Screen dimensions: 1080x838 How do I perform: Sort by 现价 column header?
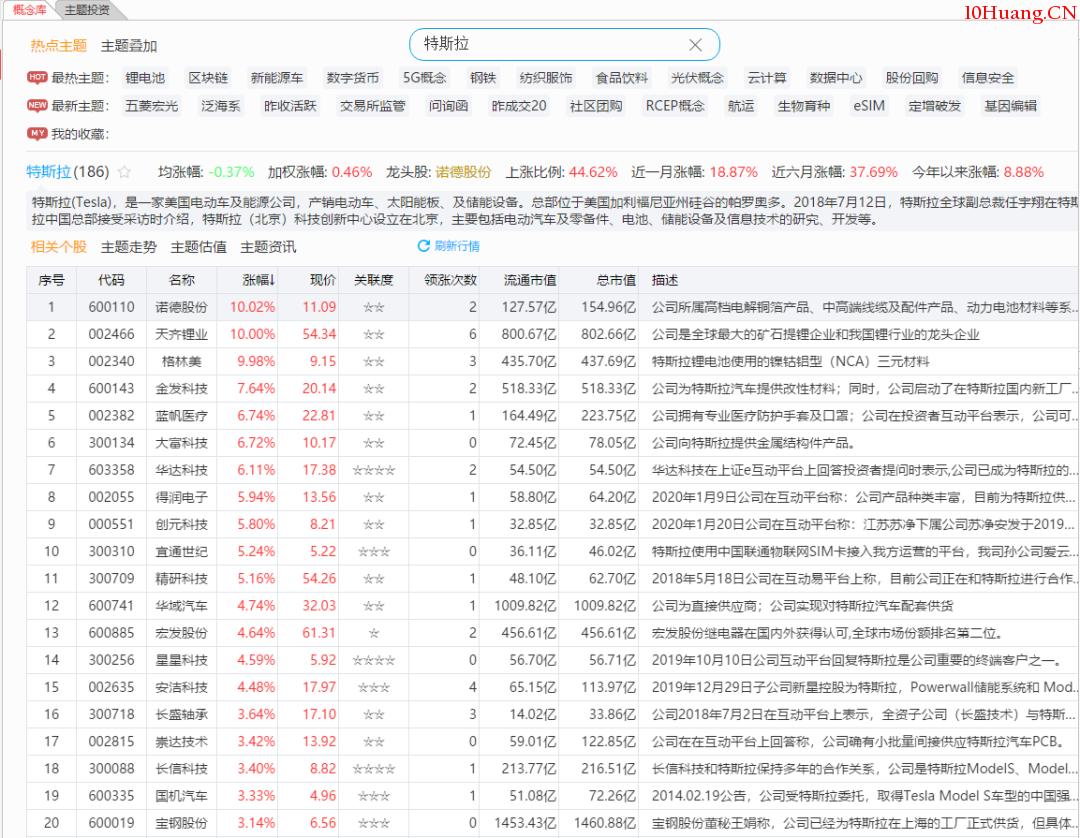pyautogui.click(x=322, y=280)
